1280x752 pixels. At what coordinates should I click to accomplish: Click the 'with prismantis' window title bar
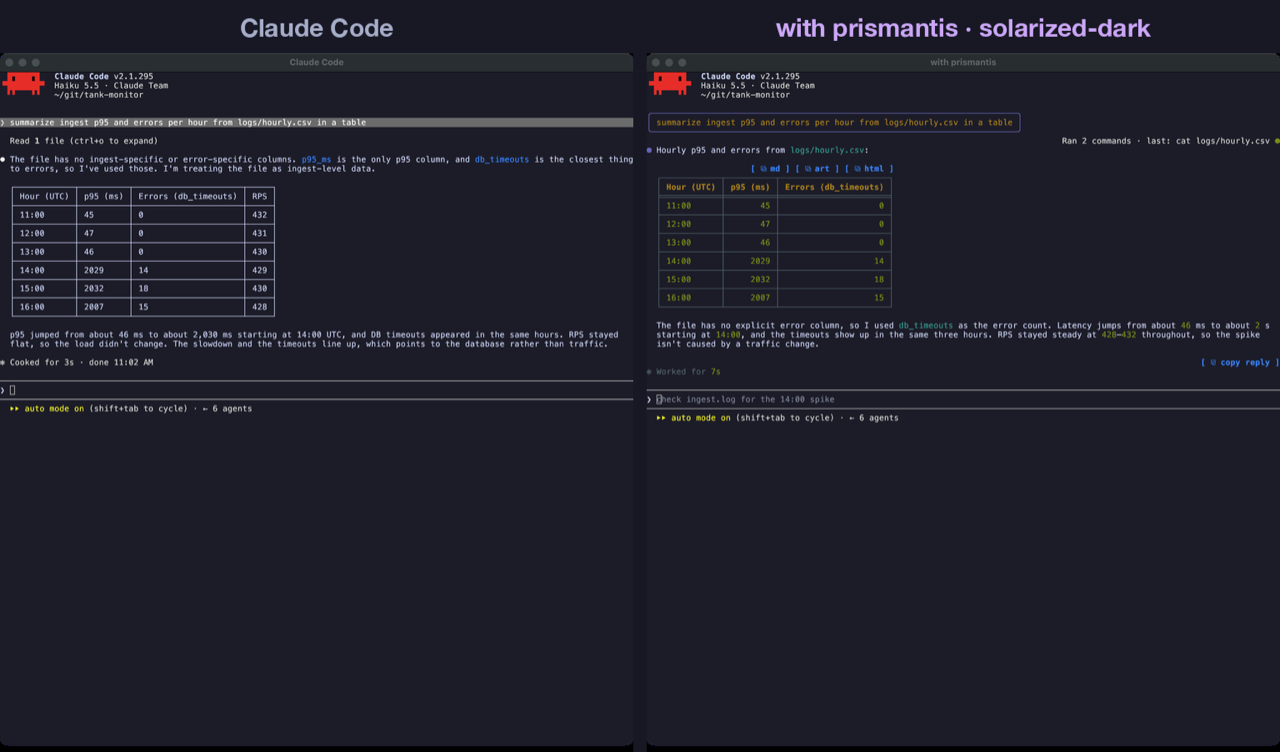963,62
